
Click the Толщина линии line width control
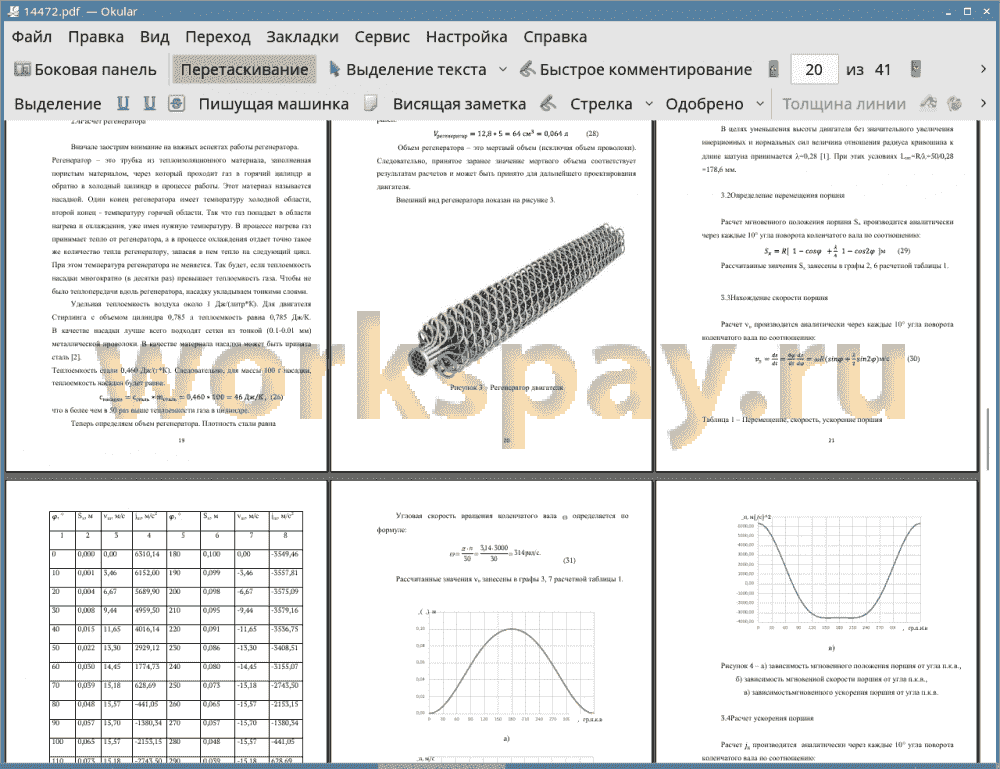(x=844, y=104)
